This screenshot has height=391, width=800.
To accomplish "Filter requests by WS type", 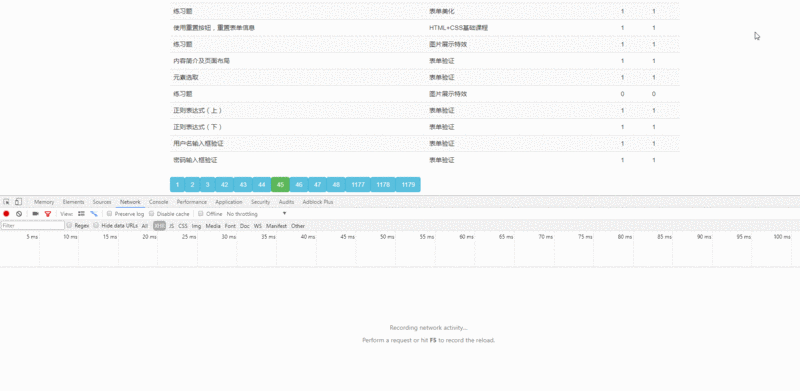I will tap(258, 226).
